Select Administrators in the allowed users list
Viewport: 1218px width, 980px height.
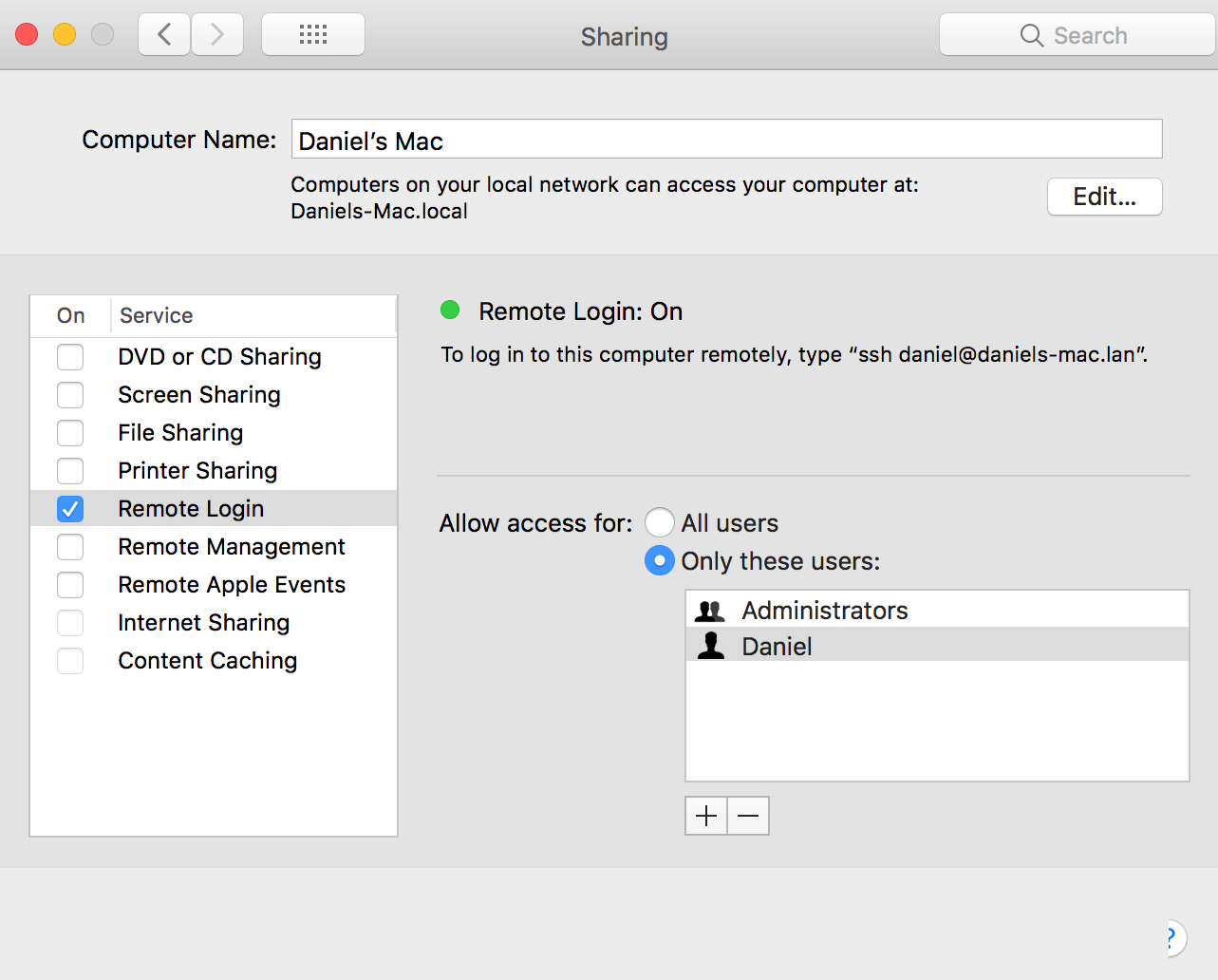(937, 610)
